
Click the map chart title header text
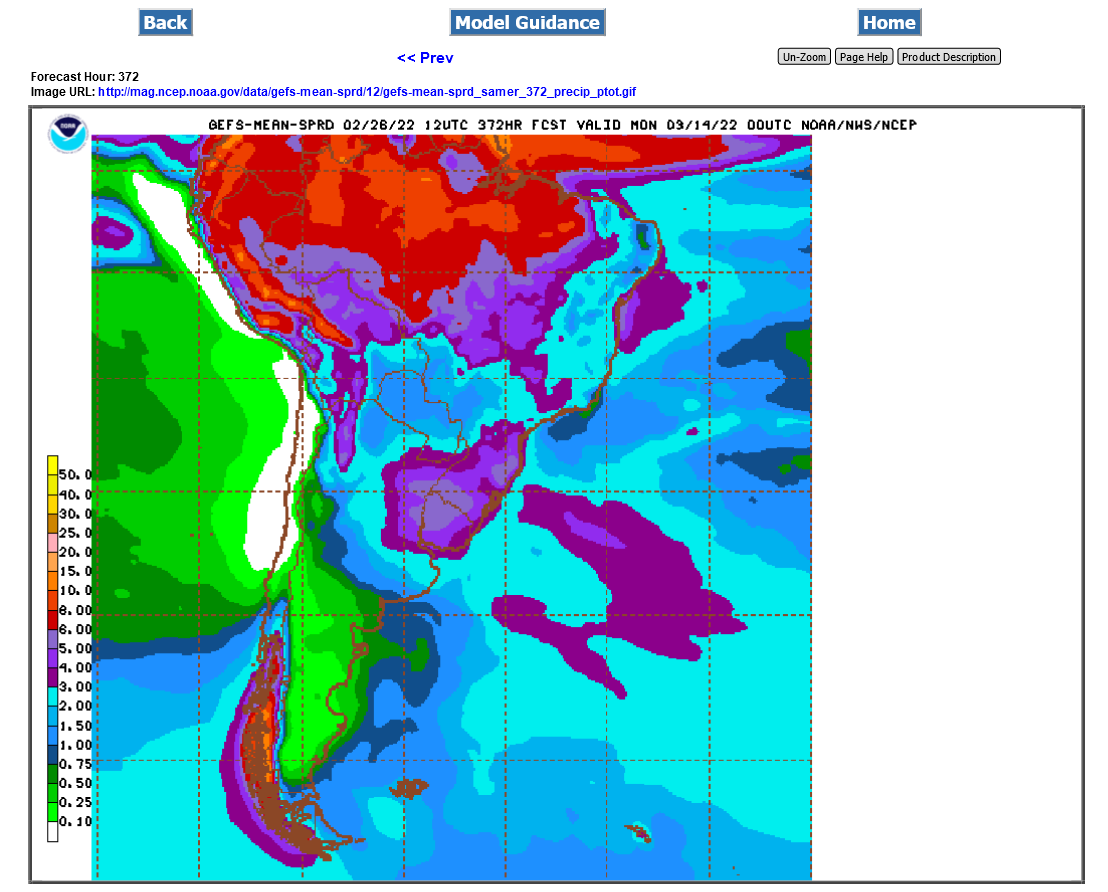click(x=562, y=125)
